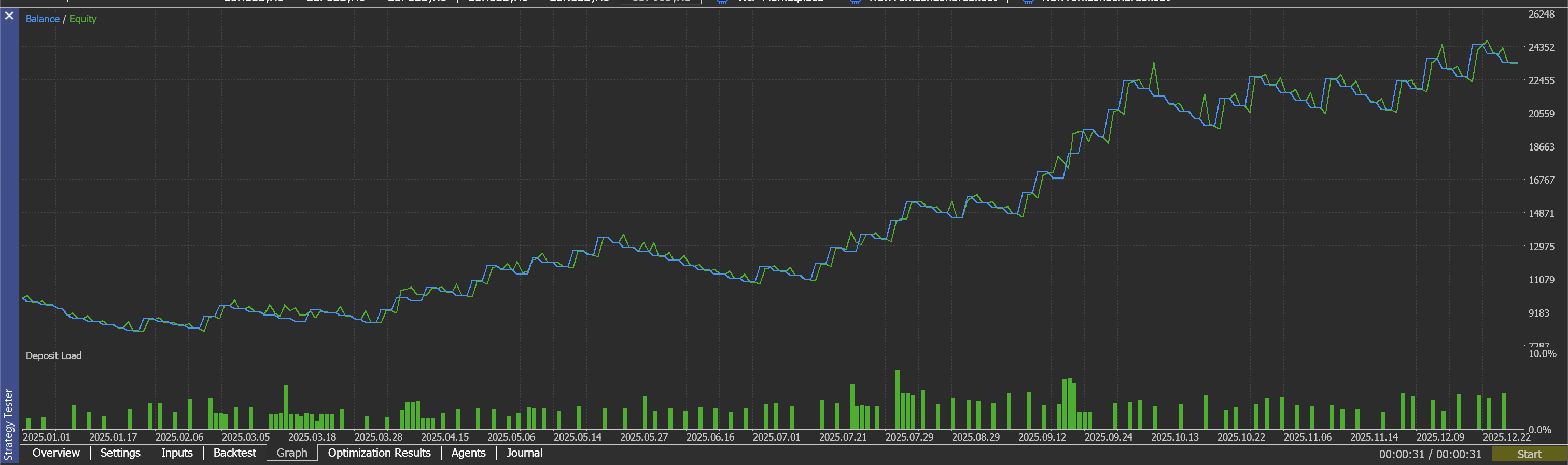This screenshot has height=465, width=1568.
Task: Click the blue Balance legend label
Action: 43,19
